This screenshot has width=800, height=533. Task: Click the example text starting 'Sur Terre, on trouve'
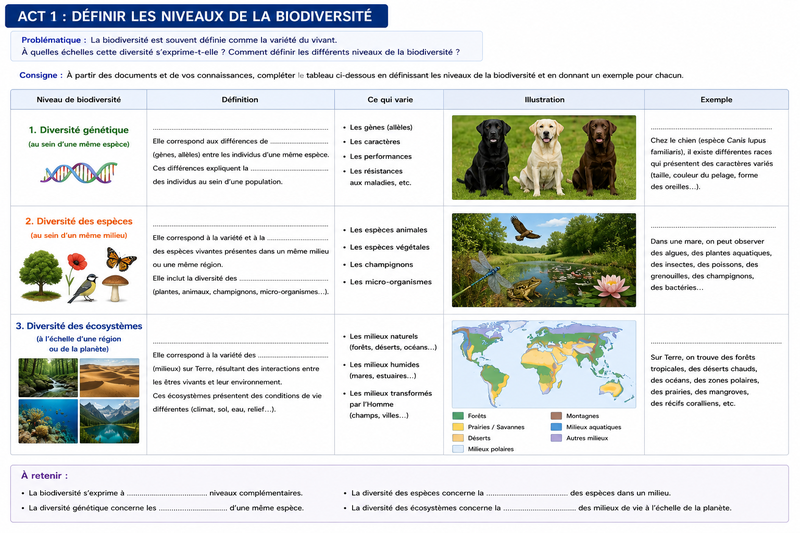click(705, 380)
